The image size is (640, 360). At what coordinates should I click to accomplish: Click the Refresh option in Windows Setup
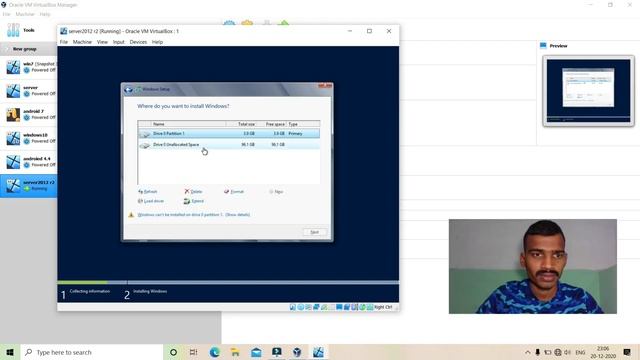[x=148, y=191]
